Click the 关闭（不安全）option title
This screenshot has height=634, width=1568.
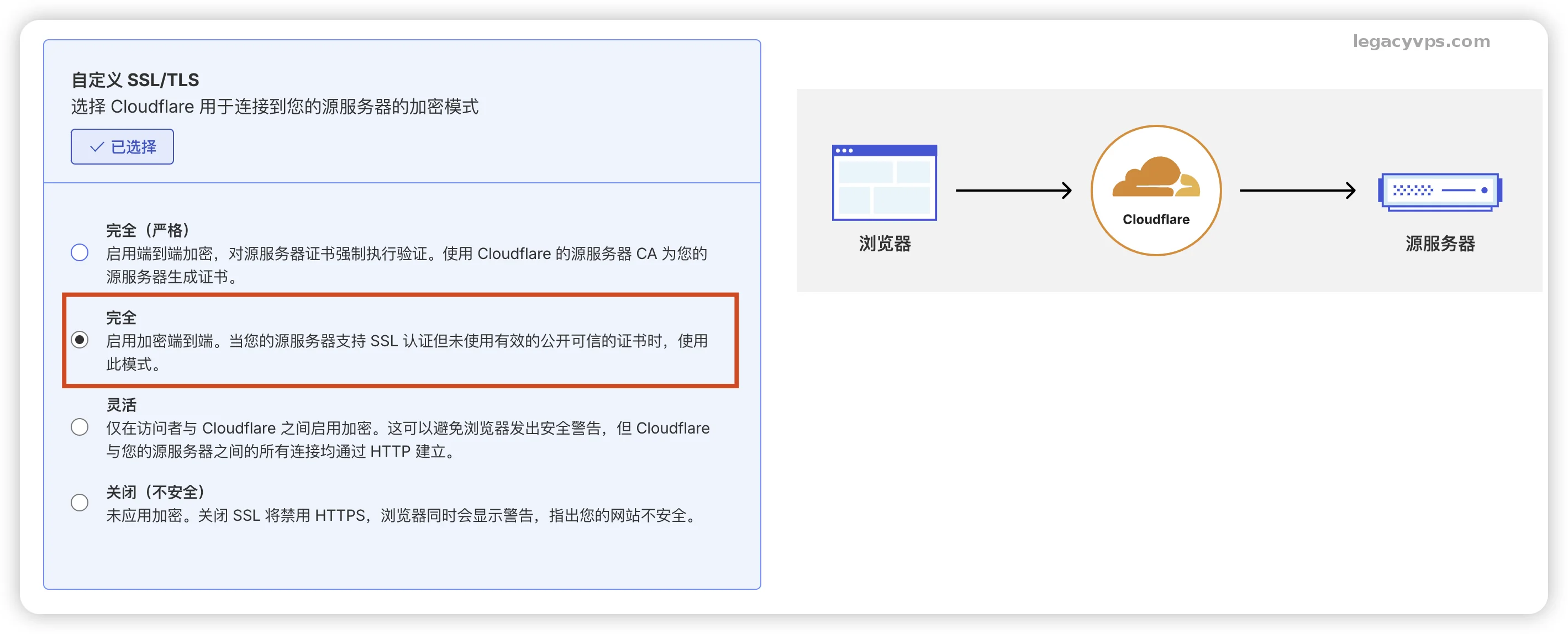(x=155, y=492)
